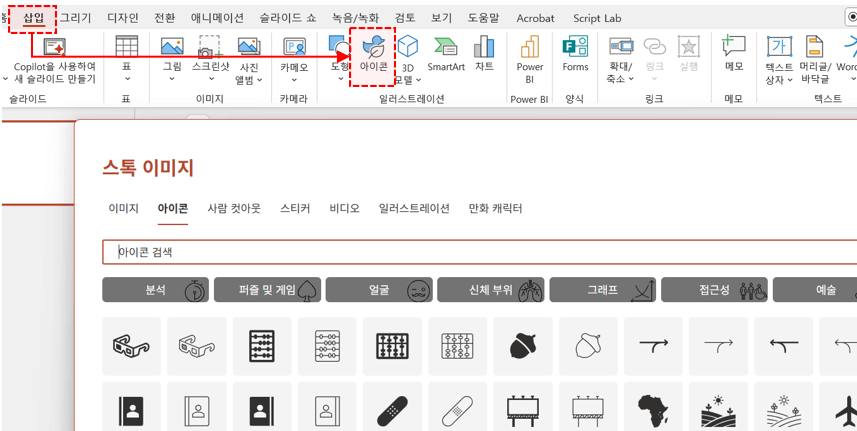Click the 도형 shapes icon
Image resolution: width=857 pixels, height=431 pixels.
pos(339,46)
